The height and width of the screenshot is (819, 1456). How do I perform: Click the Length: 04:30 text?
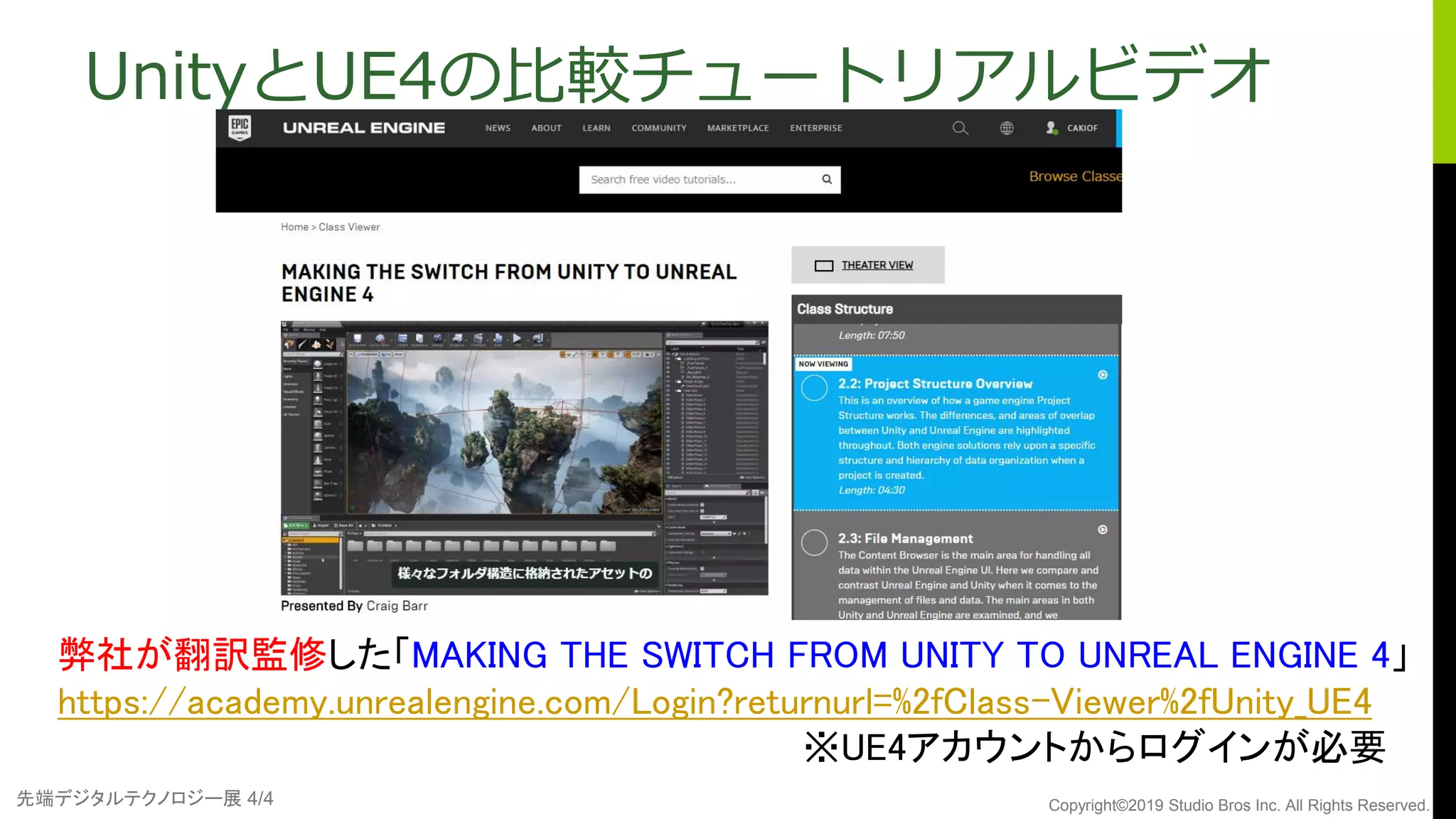(872, 491)
